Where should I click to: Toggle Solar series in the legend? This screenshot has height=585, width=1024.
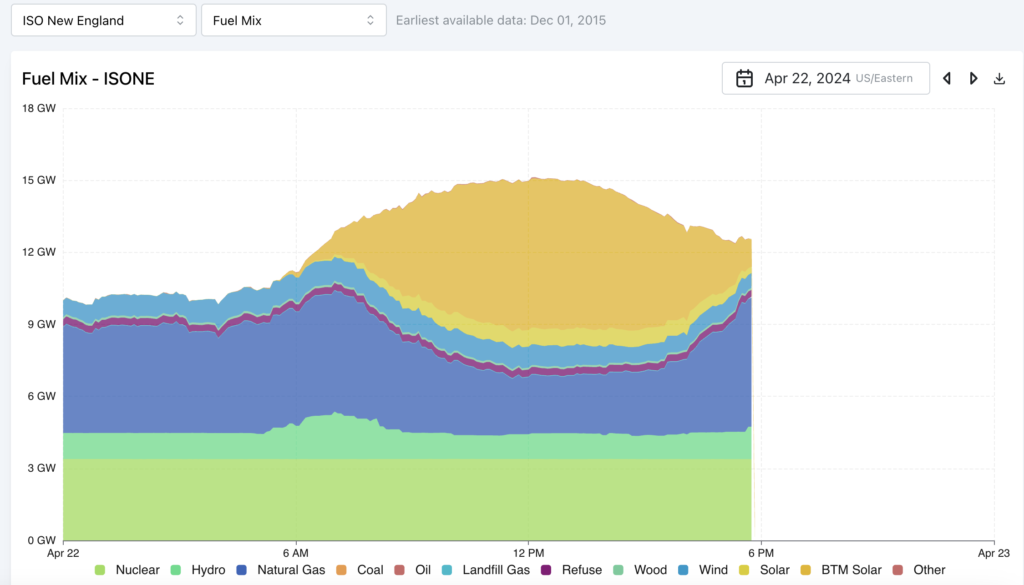coord(764,570)
